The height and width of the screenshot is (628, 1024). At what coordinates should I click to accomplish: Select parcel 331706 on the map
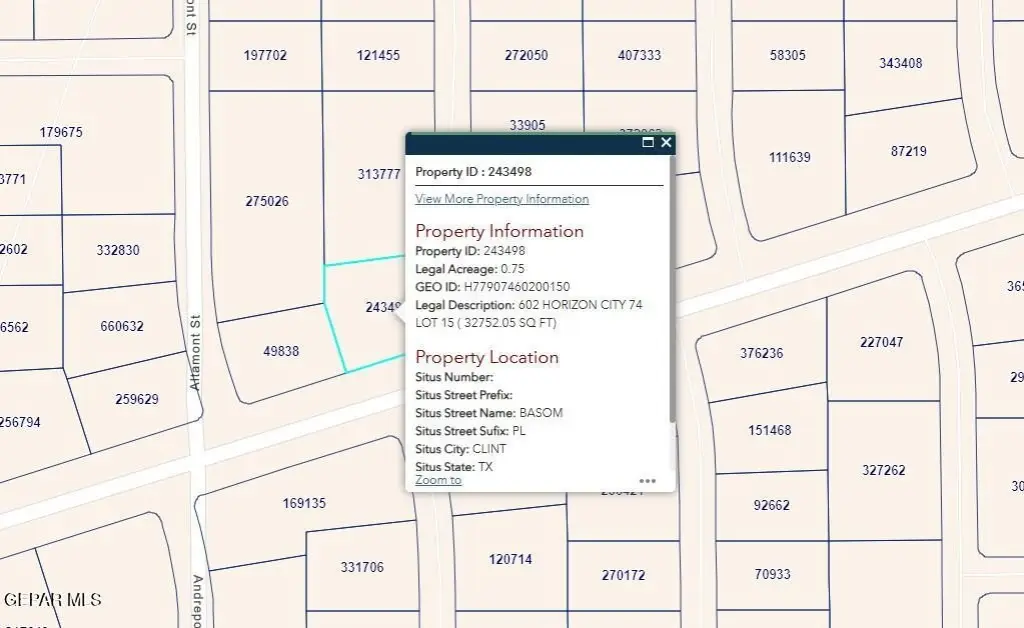tap(362, 567)
